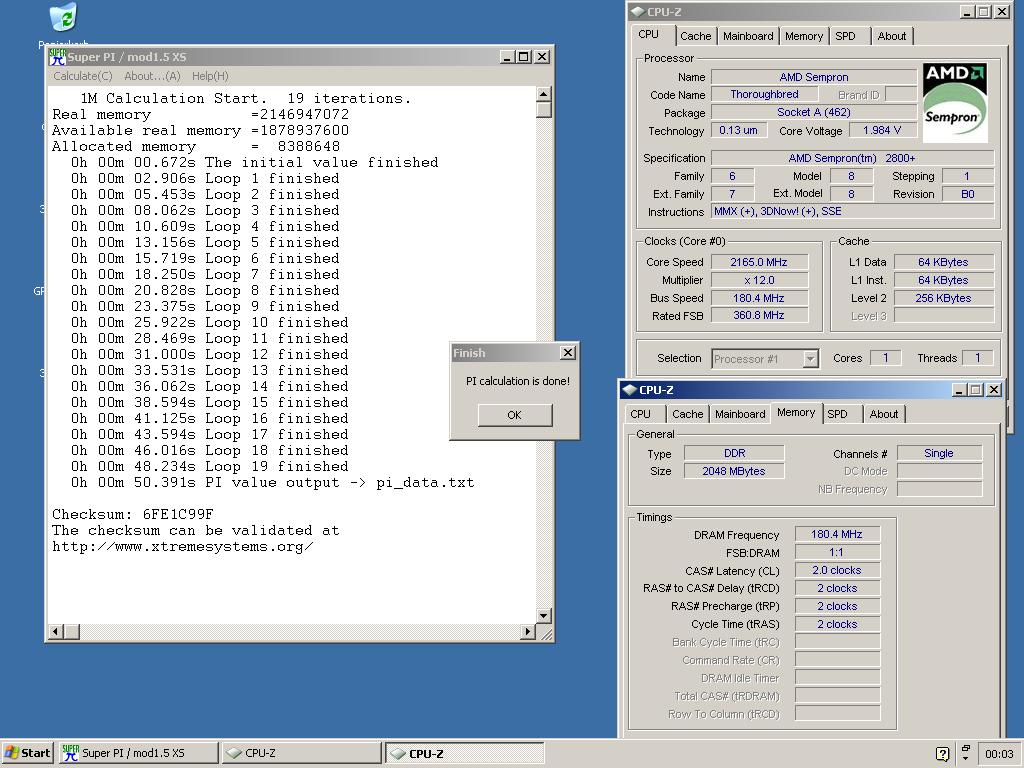Click the Windows Start button

27,753
